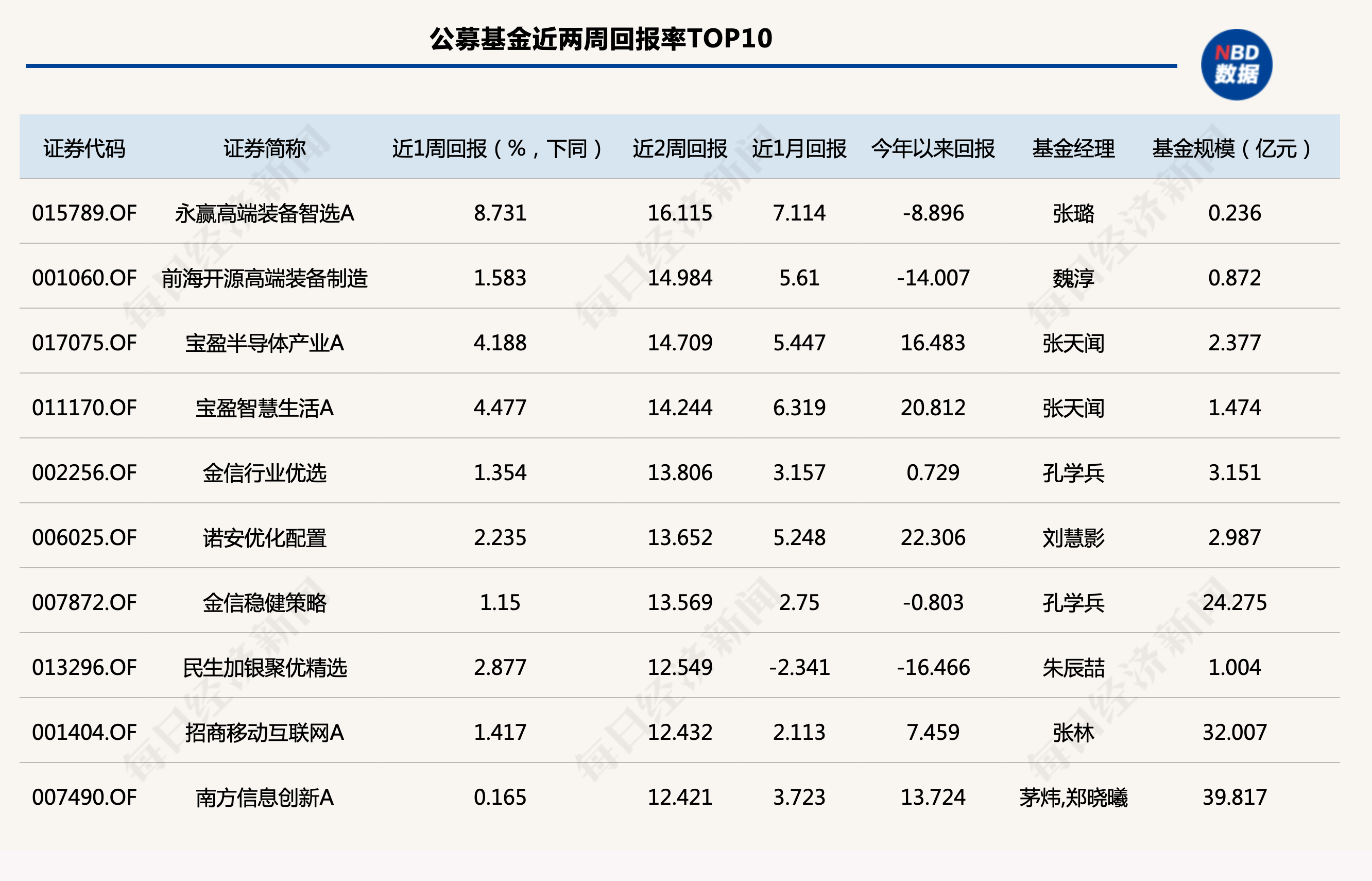Click the 16.115 two-week return value

[x=679, y=213]
